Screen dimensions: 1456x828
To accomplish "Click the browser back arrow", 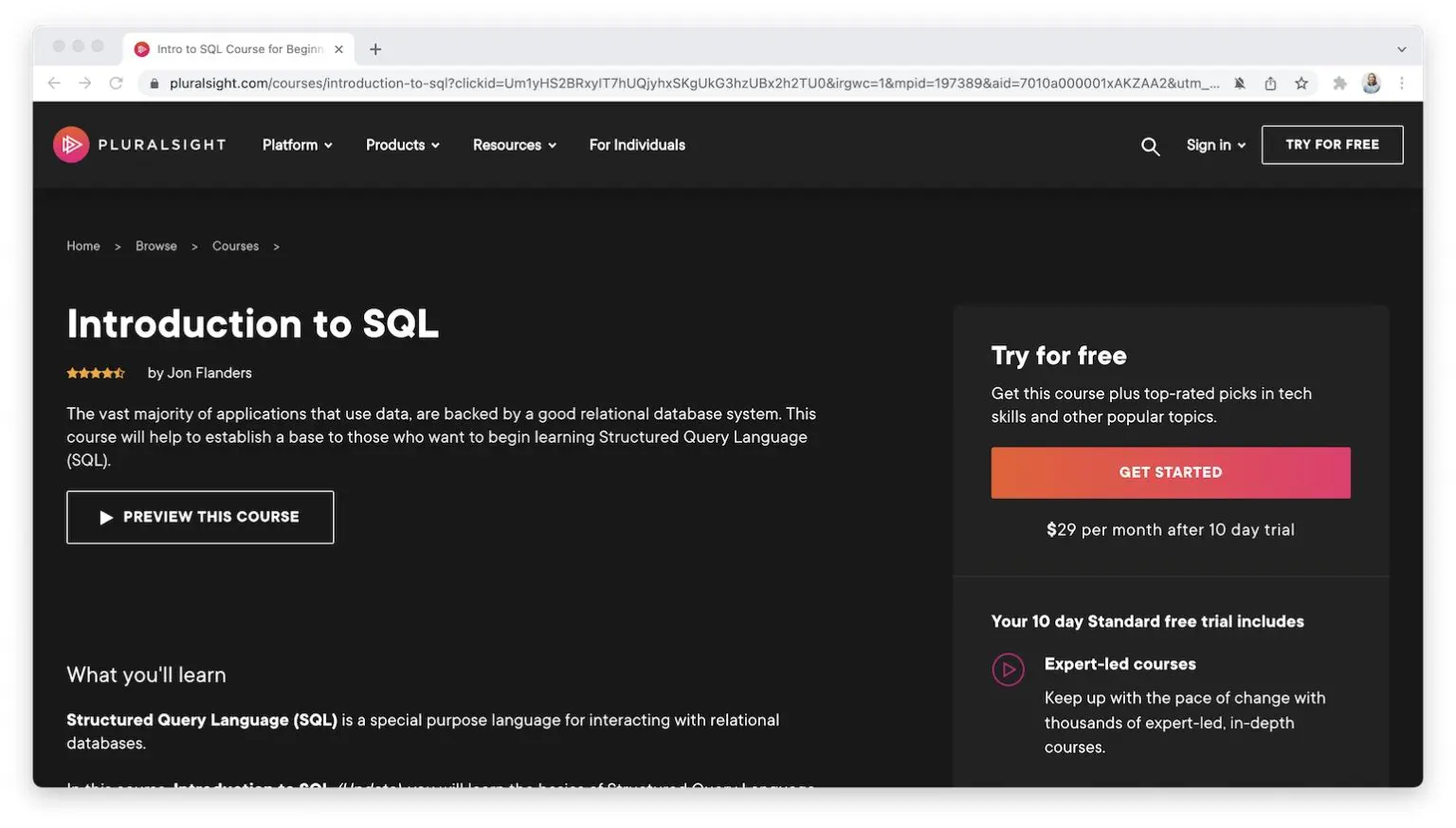I will 54,83.
